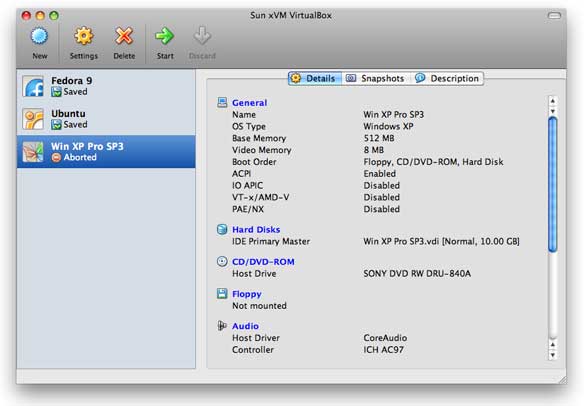This screenshot has height=406, width=584.
Task: Open Settings gear icon in toolbar
Action: point(83,37)
